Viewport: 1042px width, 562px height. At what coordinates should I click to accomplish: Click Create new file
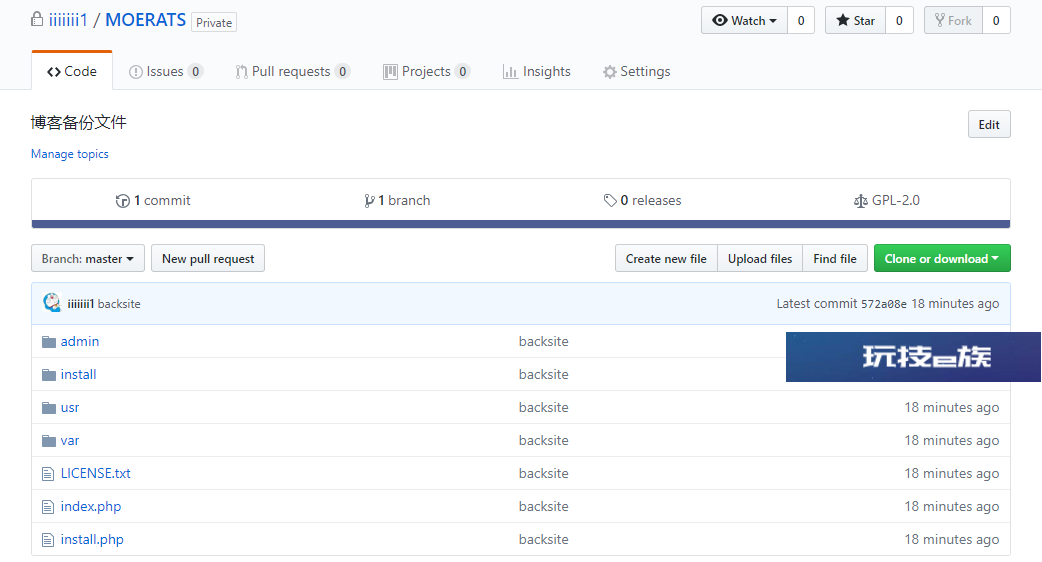click(x=666, y=258)
